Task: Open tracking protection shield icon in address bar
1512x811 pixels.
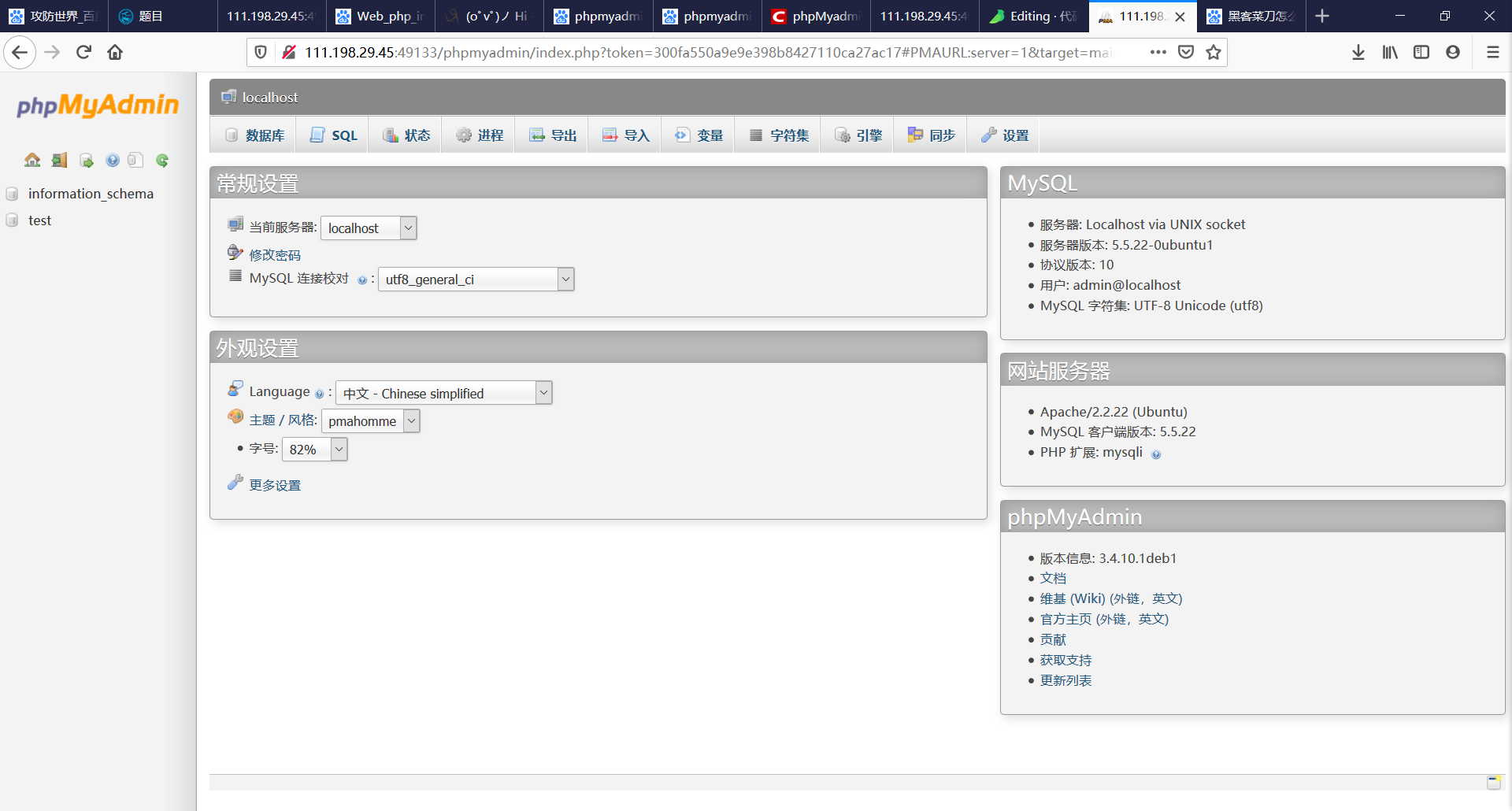Action: point(261,53)
